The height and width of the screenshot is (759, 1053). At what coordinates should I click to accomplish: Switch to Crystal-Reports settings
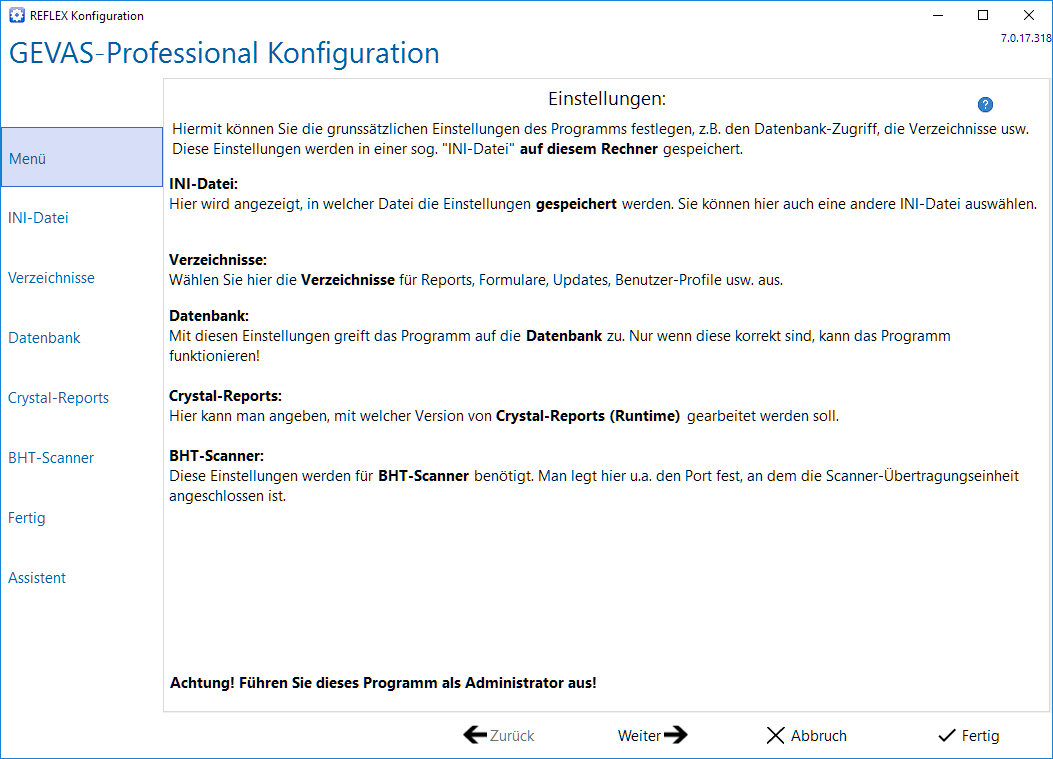(58, 398)
